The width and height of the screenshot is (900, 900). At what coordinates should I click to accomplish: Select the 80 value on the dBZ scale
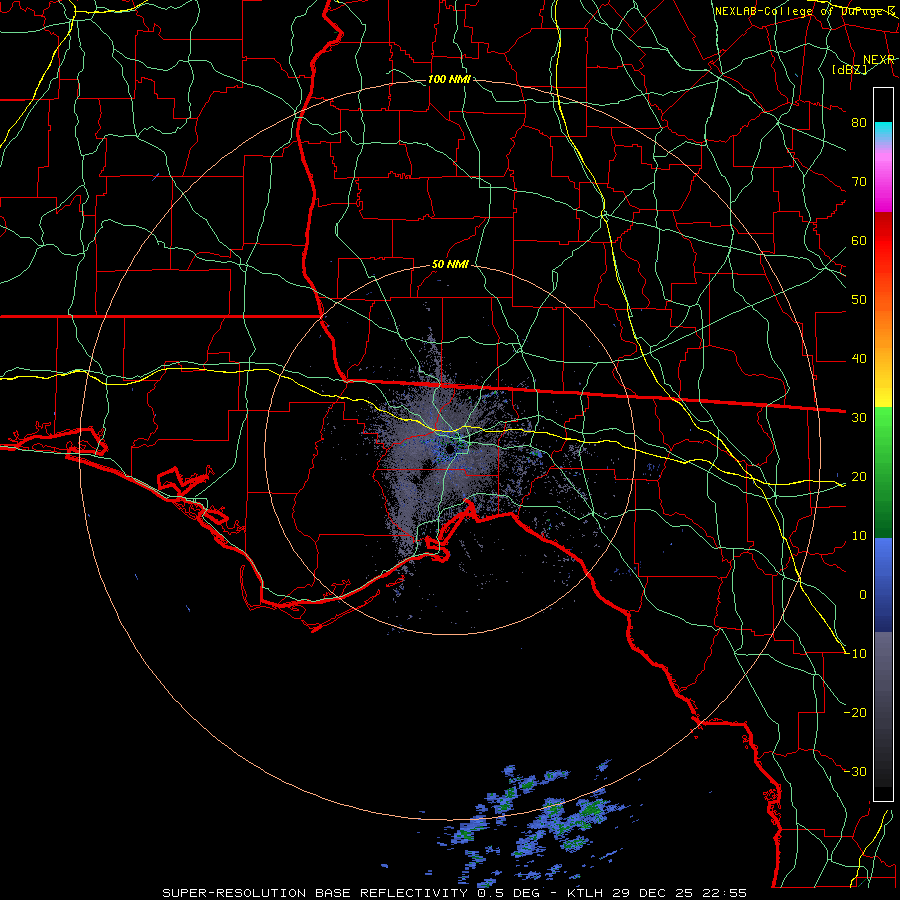click(859, 122)
